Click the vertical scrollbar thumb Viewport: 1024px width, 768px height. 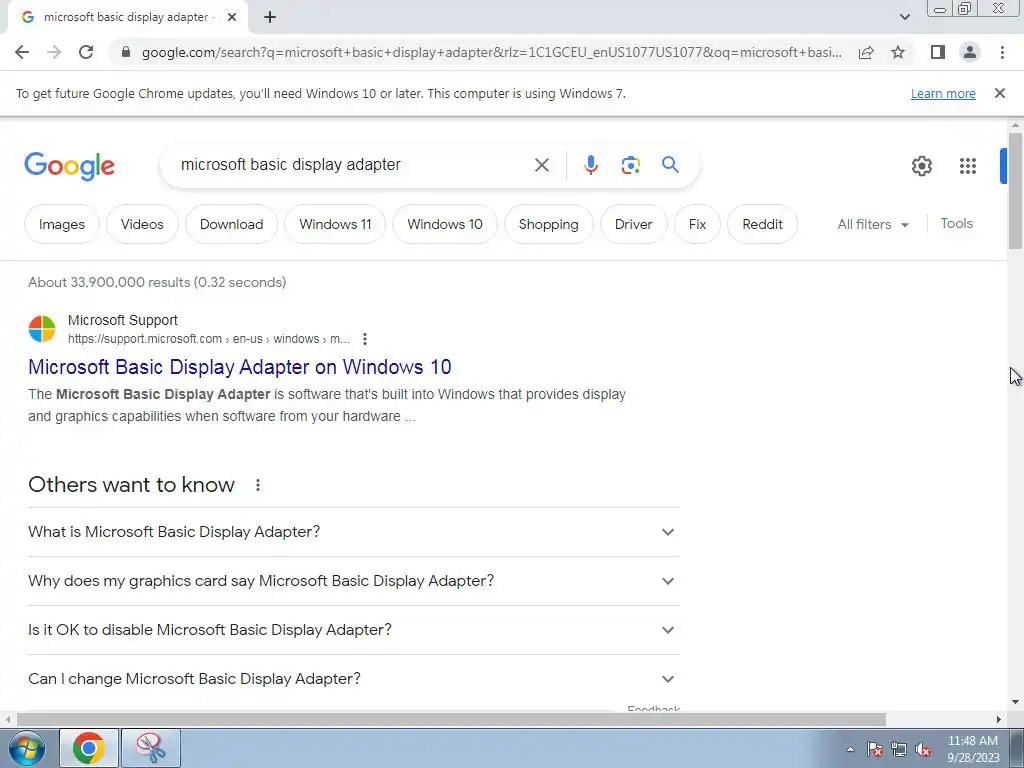[1015, 190]
